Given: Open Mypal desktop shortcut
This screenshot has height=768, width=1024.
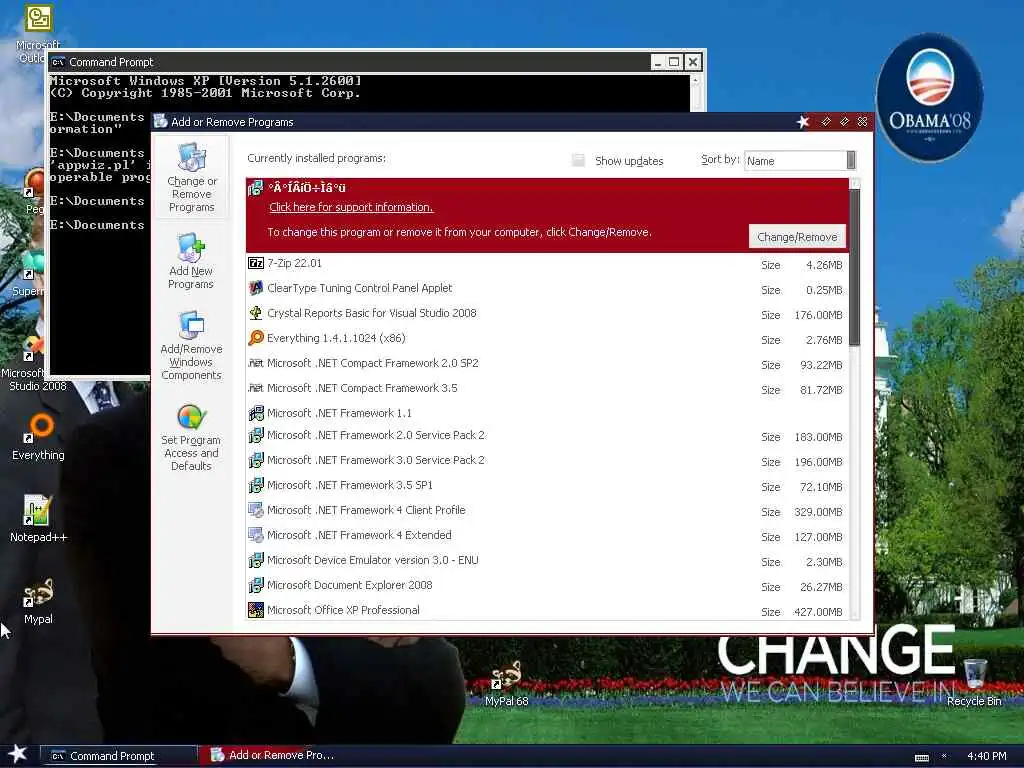Looking at the screenshot, I should tap(38, 601).
